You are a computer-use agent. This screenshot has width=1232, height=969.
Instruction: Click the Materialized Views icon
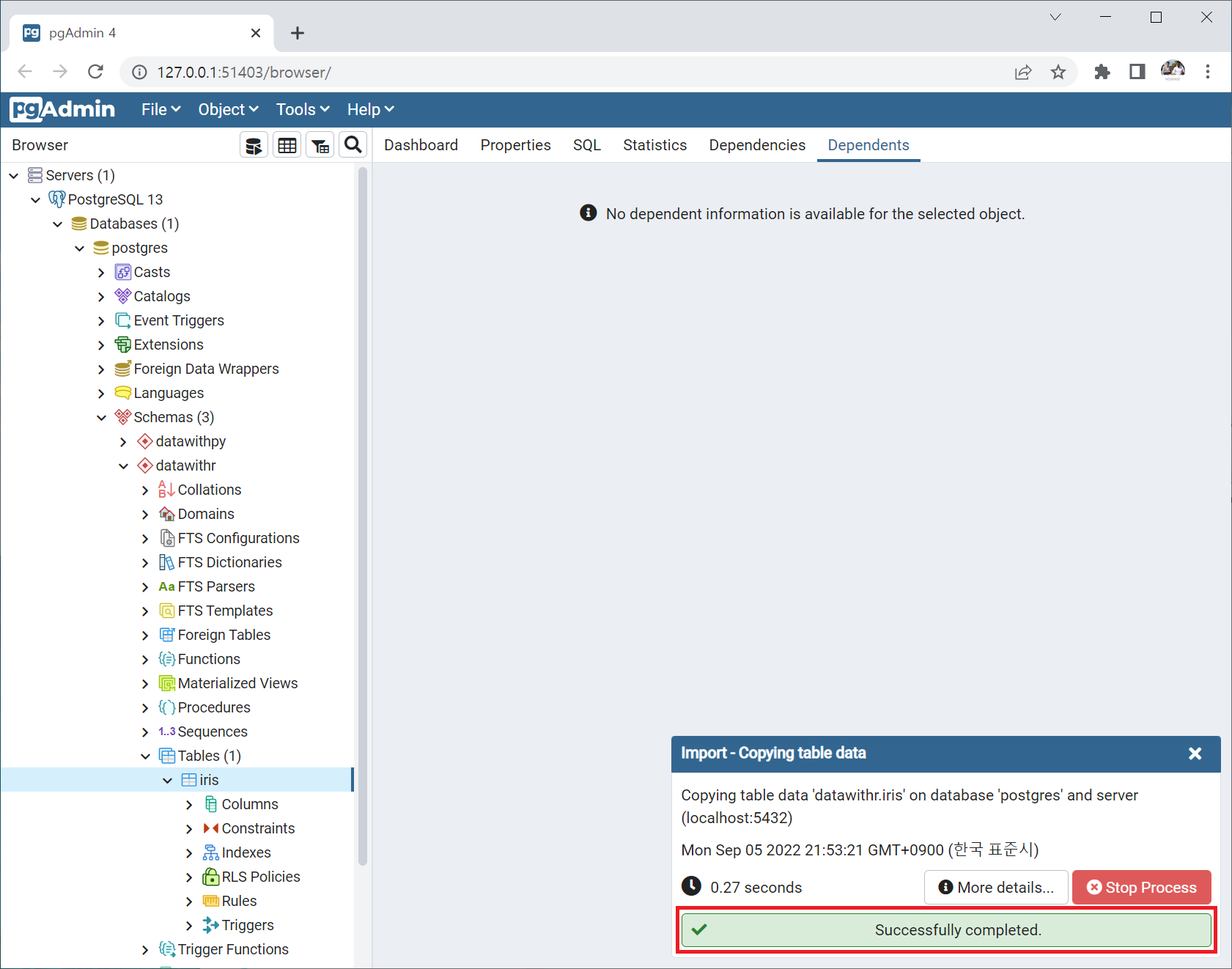coord(167,683)
